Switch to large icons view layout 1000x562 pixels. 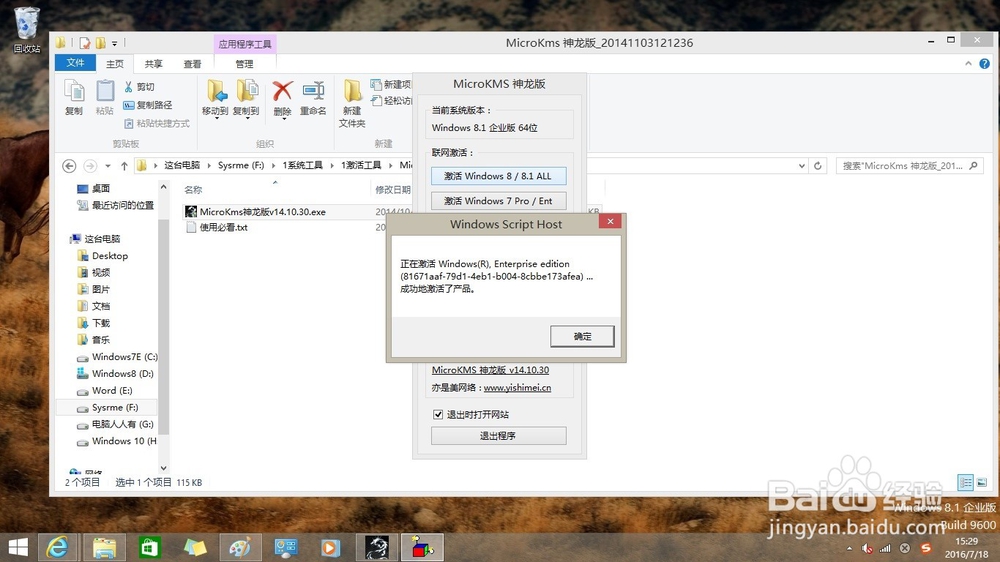point(982,482)
